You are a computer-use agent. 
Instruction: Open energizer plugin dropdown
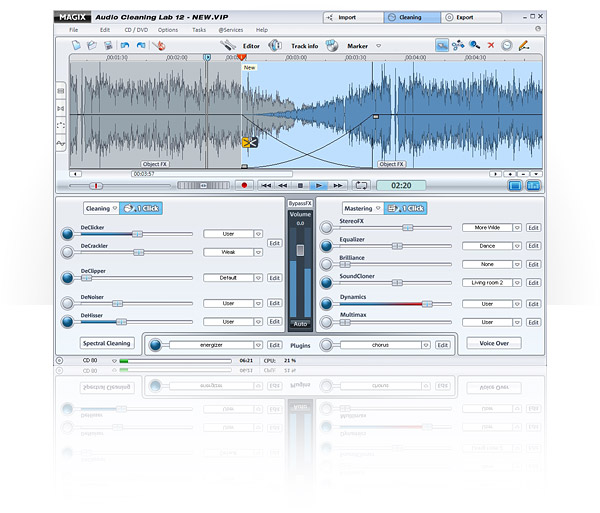(258, 345)
